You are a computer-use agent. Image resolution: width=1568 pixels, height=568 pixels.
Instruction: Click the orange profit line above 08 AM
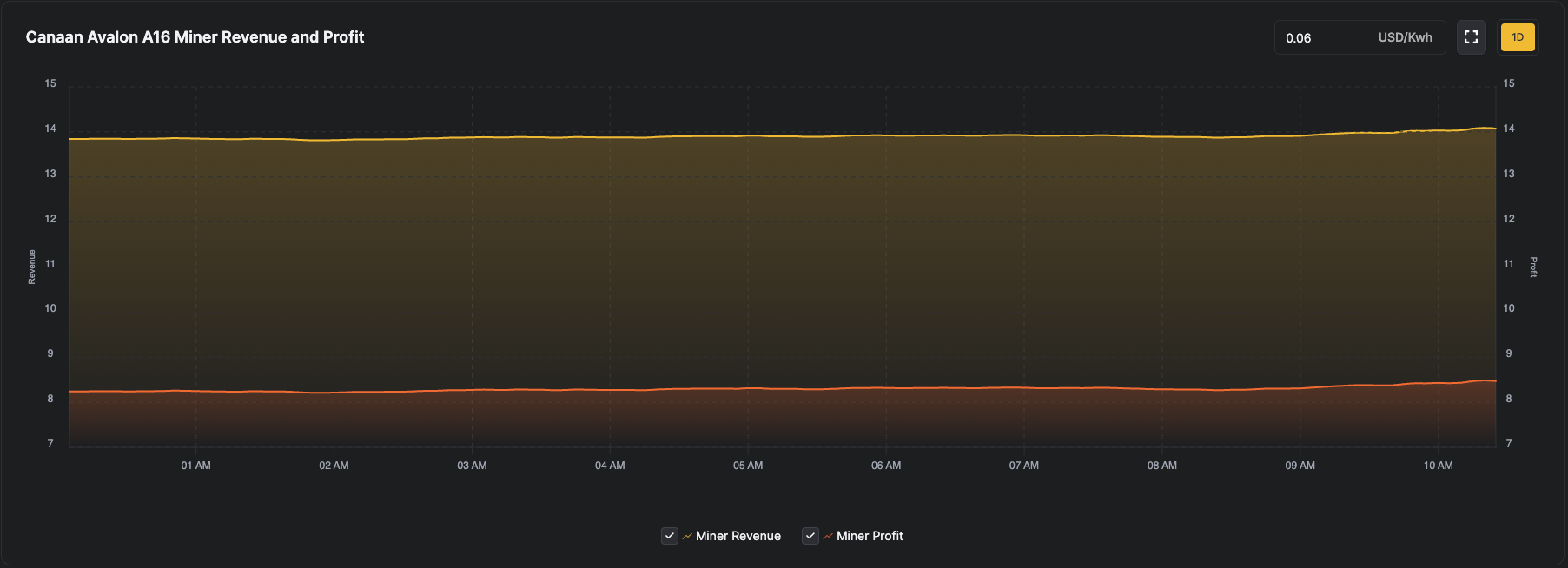coord(1162,389)
